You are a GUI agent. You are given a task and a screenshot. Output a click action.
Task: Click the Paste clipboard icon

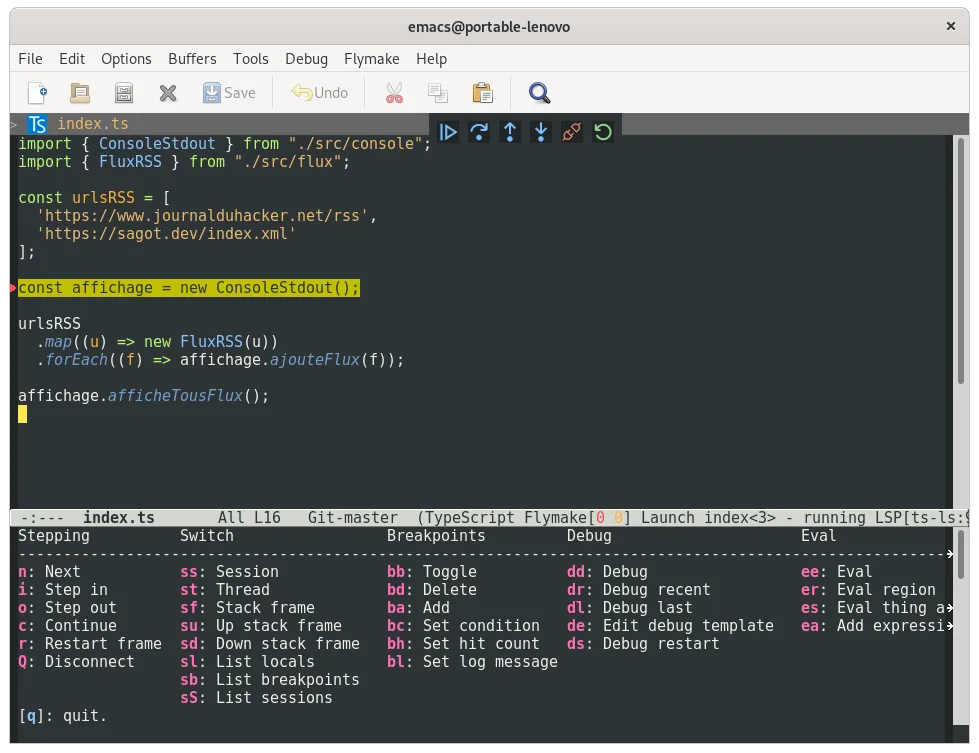click(x=482, y=92)
